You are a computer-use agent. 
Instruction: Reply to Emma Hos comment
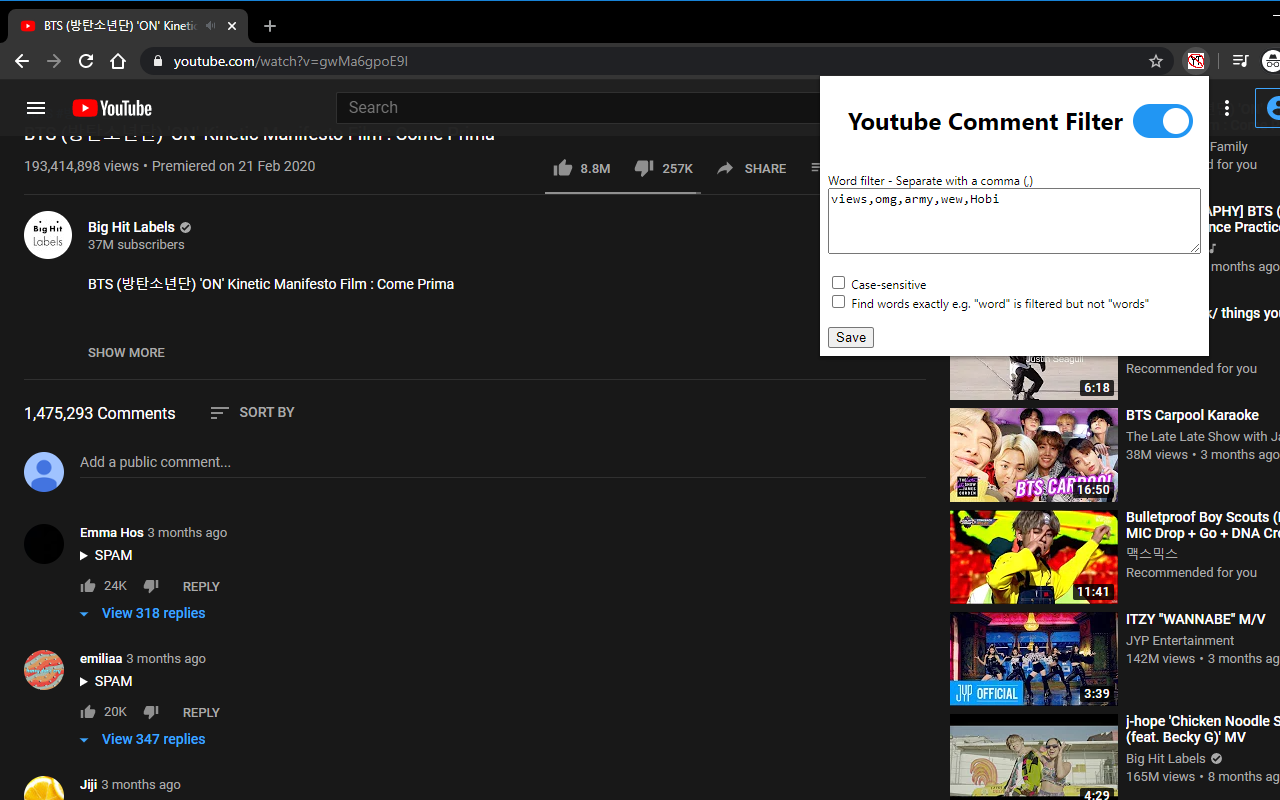click(x=201, y=586)
